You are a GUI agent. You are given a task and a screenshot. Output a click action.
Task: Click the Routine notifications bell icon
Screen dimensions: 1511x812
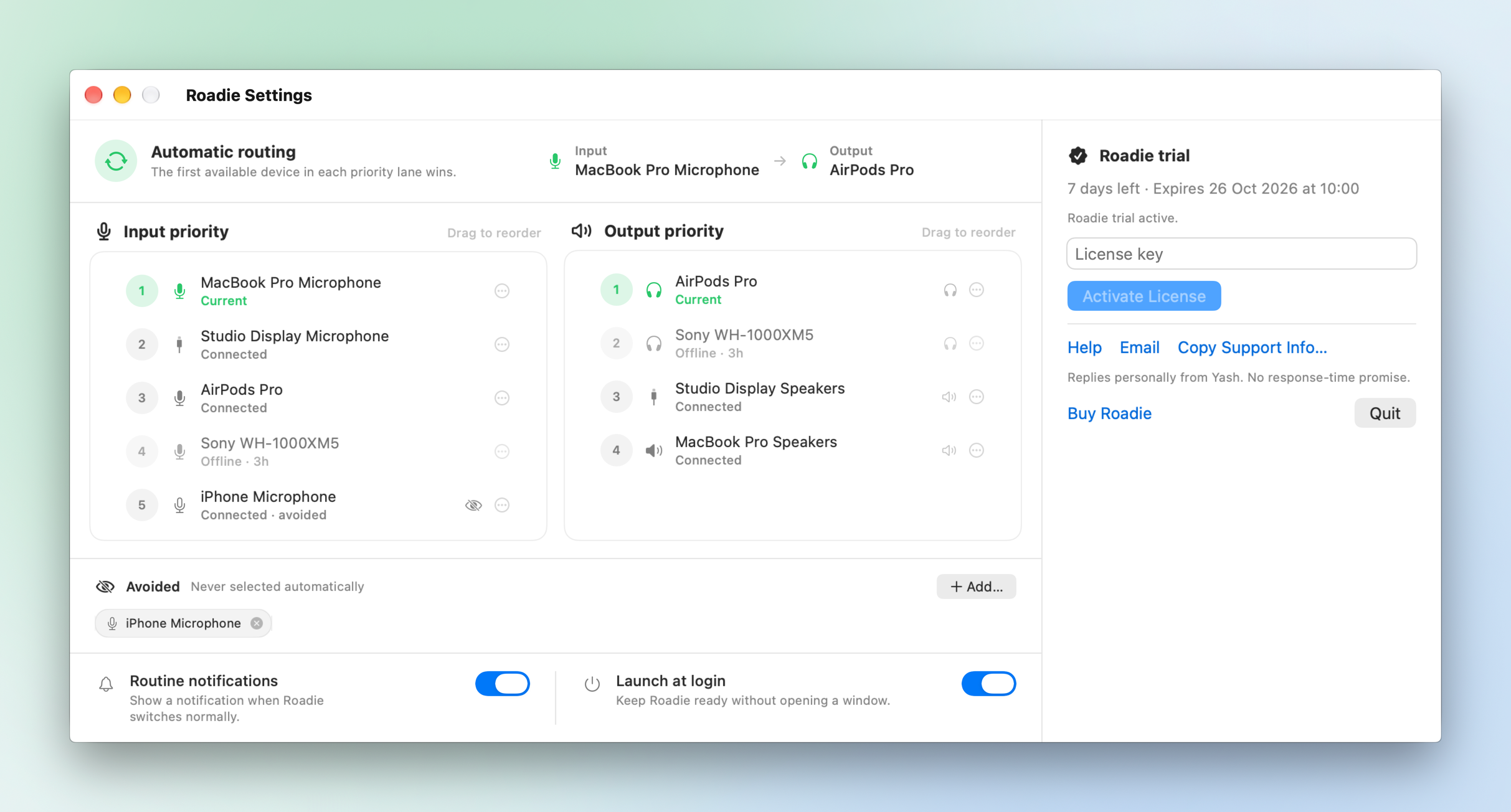[x=106, y=684]
